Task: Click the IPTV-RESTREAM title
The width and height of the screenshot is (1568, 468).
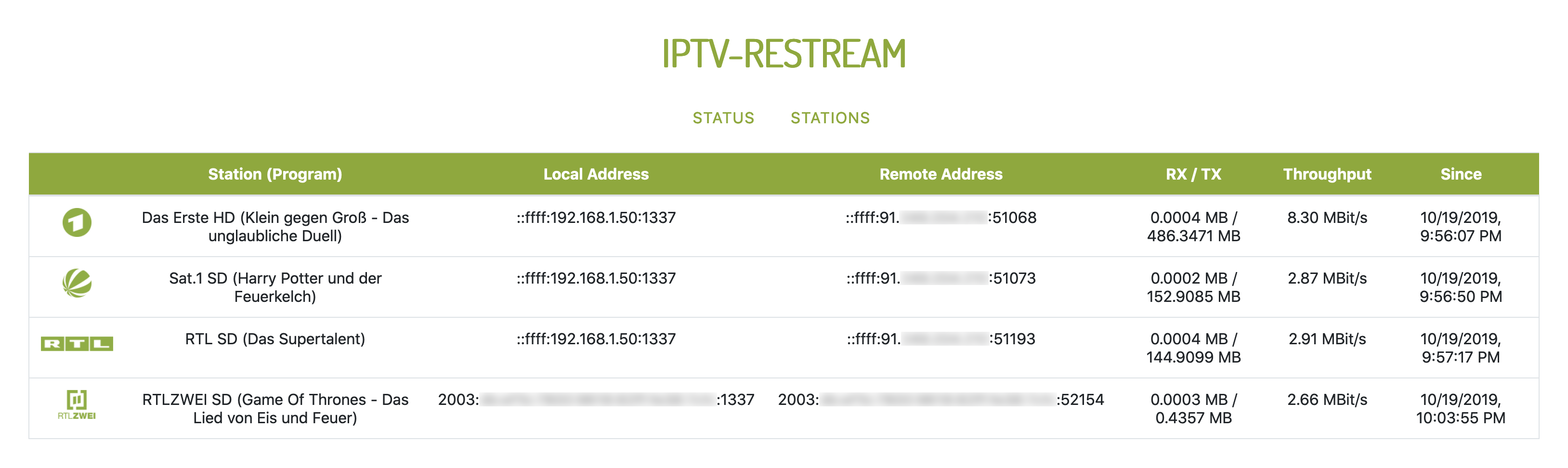Action: click(784, 53)
